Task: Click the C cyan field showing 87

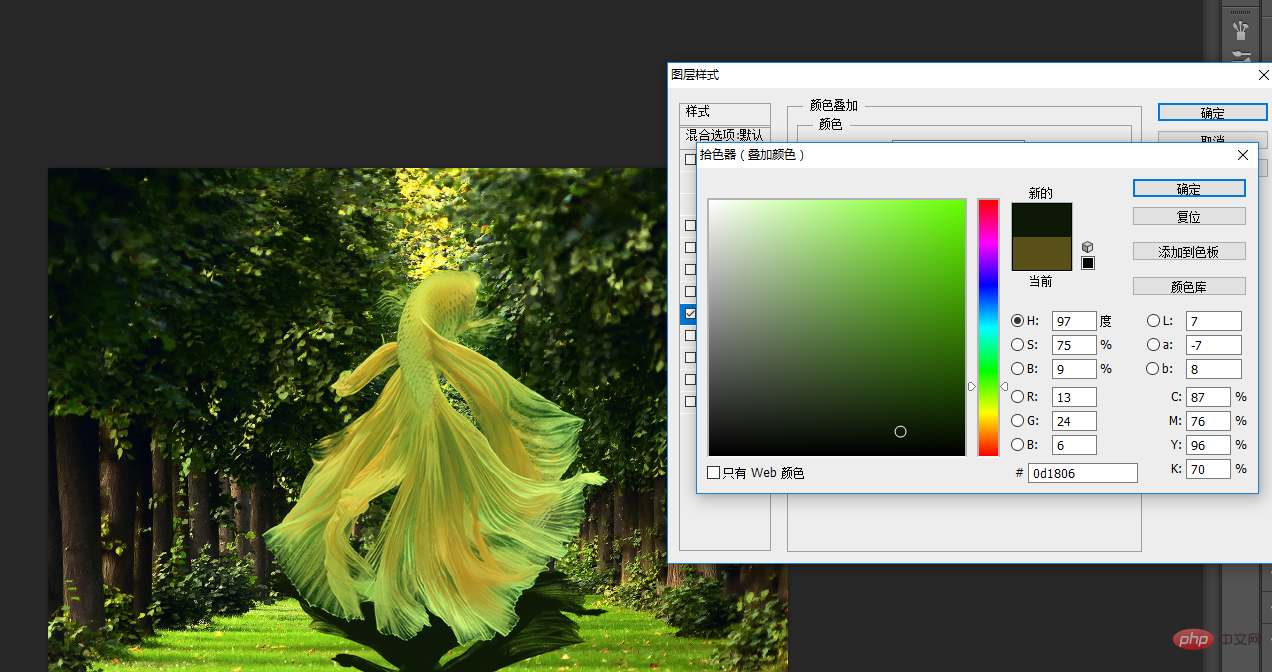Action: click(1208, 397)
